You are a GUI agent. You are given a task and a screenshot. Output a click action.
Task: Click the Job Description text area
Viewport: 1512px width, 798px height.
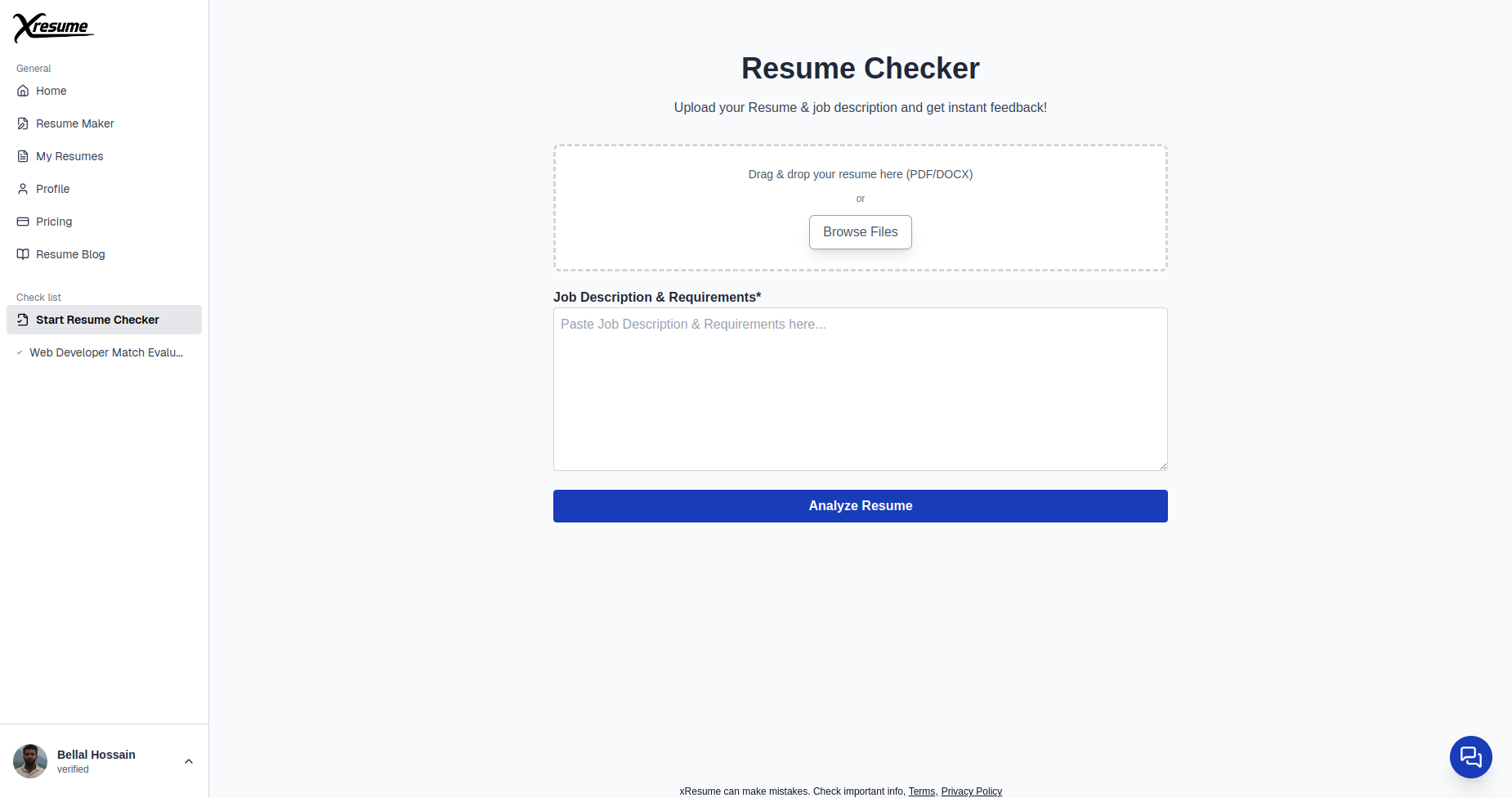point(860,389)
